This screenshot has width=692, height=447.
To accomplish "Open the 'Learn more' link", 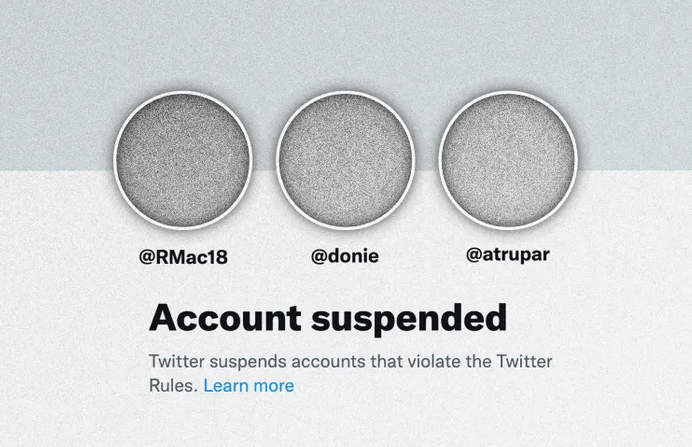I will (248, 386).
